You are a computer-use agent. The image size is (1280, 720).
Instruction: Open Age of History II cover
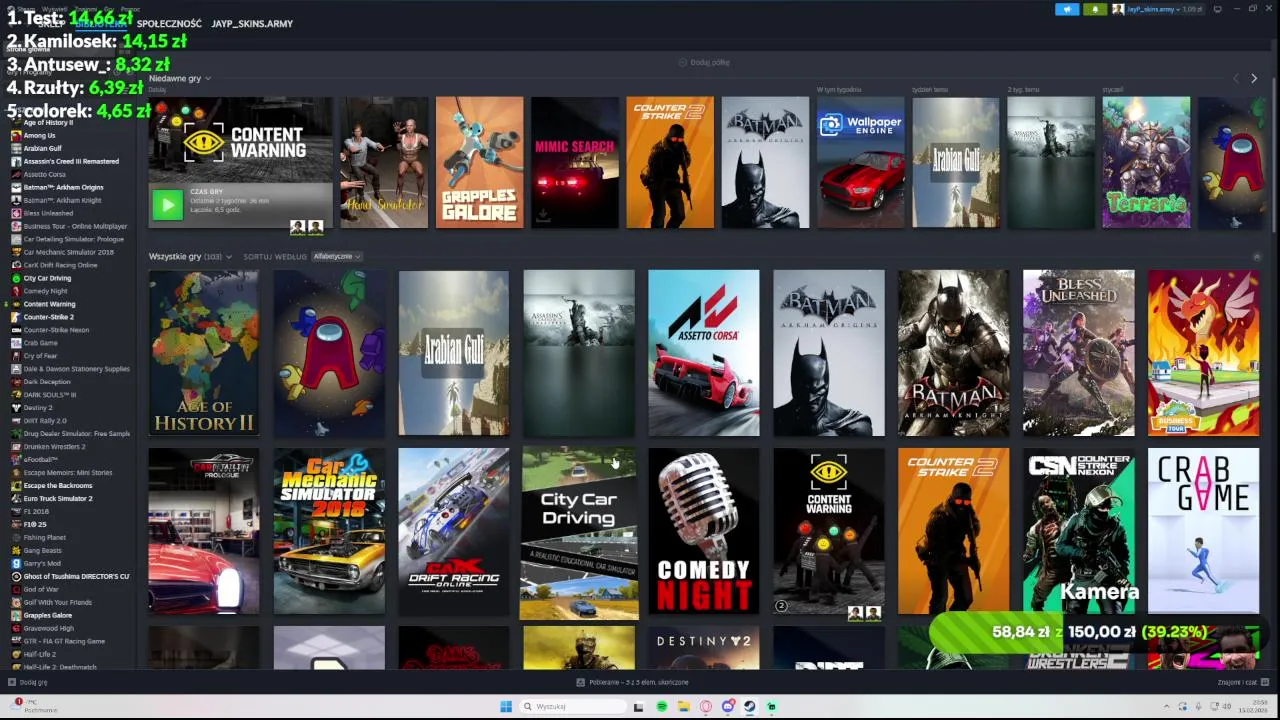(204, 353)
